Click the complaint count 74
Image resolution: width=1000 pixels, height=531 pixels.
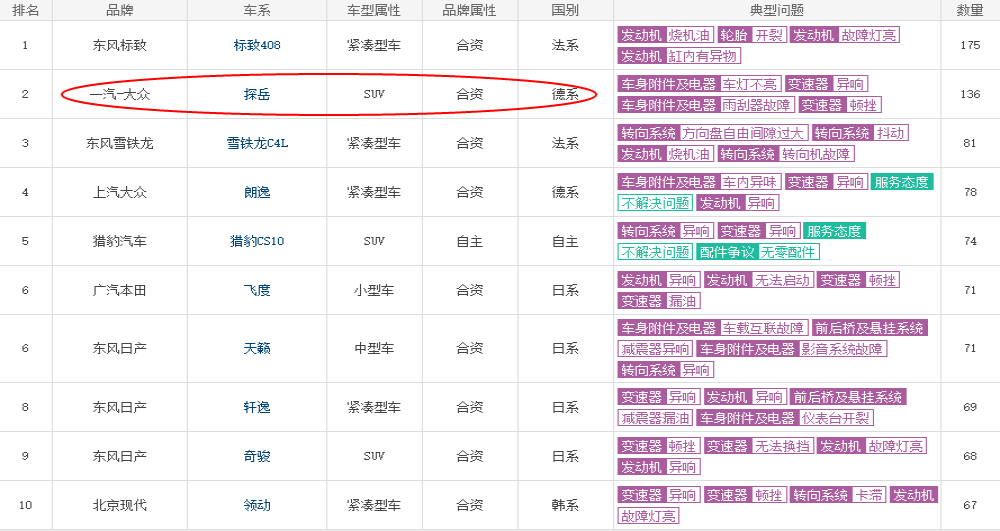click(x=970, y=242)
